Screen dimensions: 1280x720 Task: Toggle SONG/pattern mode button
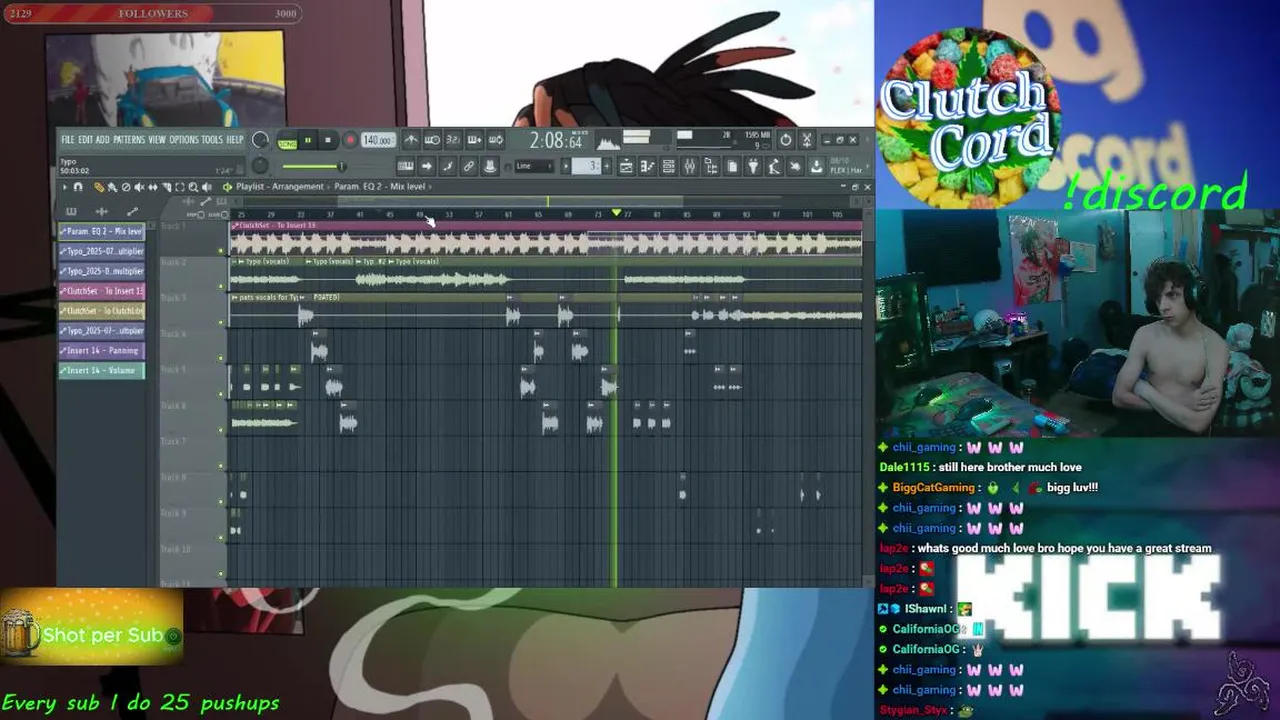pos(287,142)
